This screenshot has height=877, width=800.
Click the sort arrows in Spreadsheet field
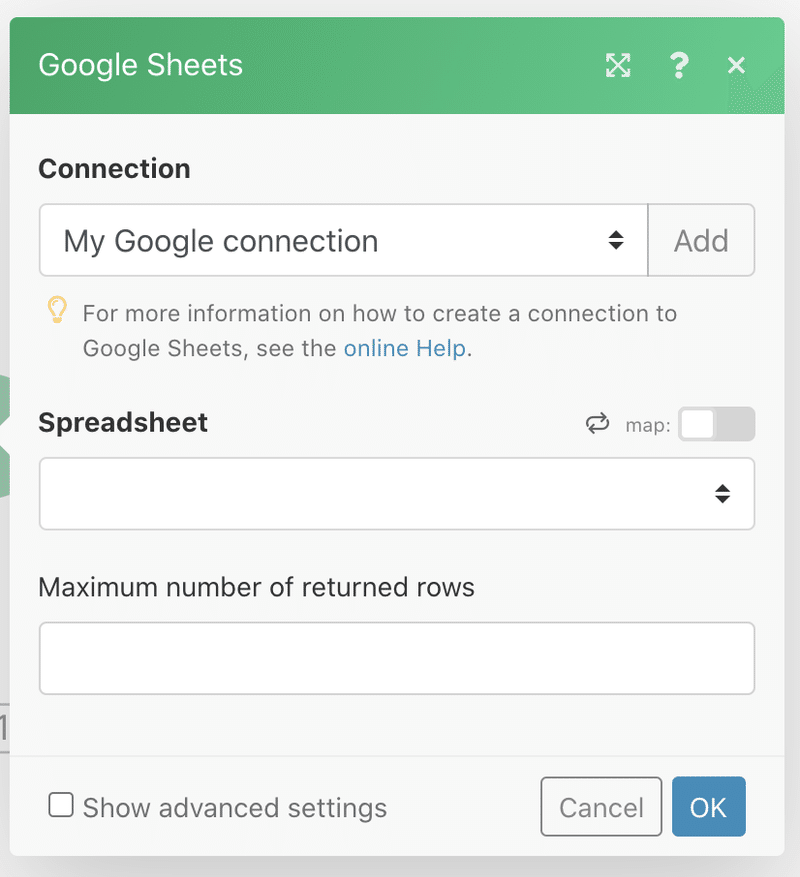pos(722,493)
